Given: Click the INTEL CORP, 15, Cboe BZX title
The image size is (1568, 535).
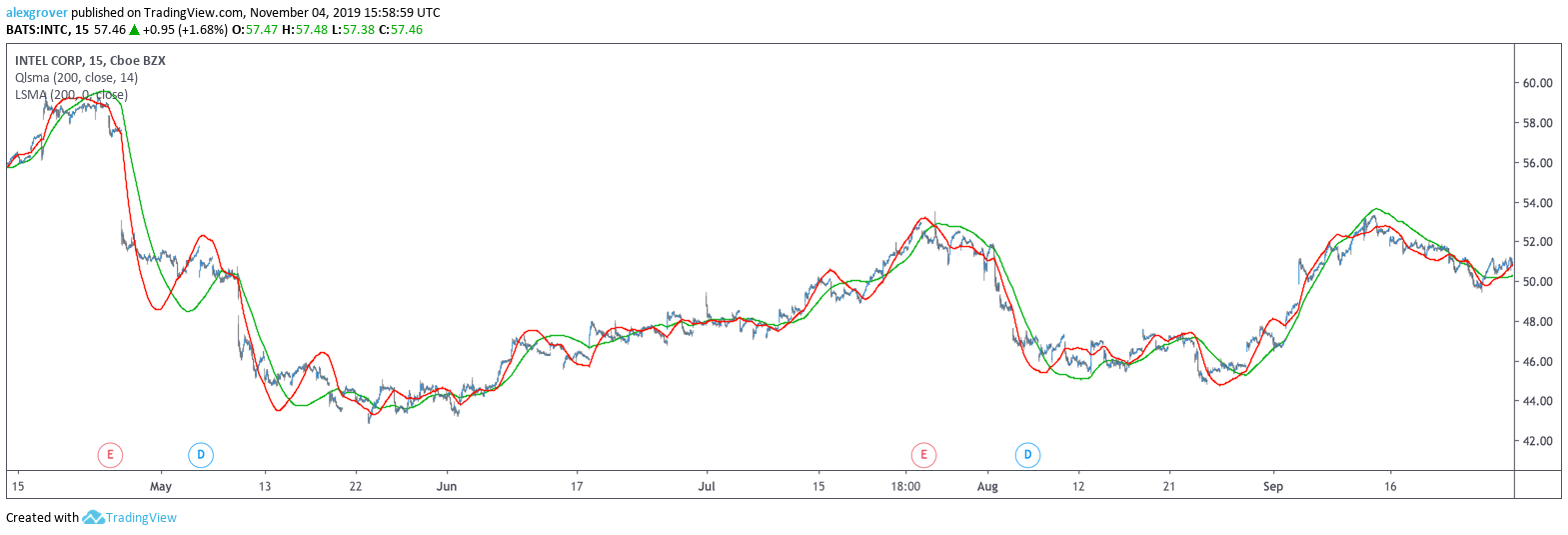Looking at the screenshot, I should [x=90, y=60].
